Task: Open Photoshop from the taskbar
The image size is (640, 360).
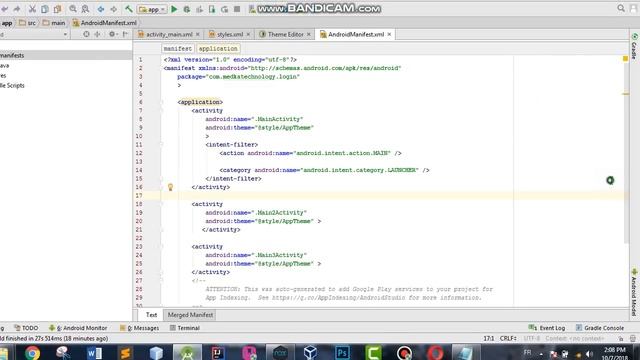Action: pyautogui.click(x=342, y=353)
